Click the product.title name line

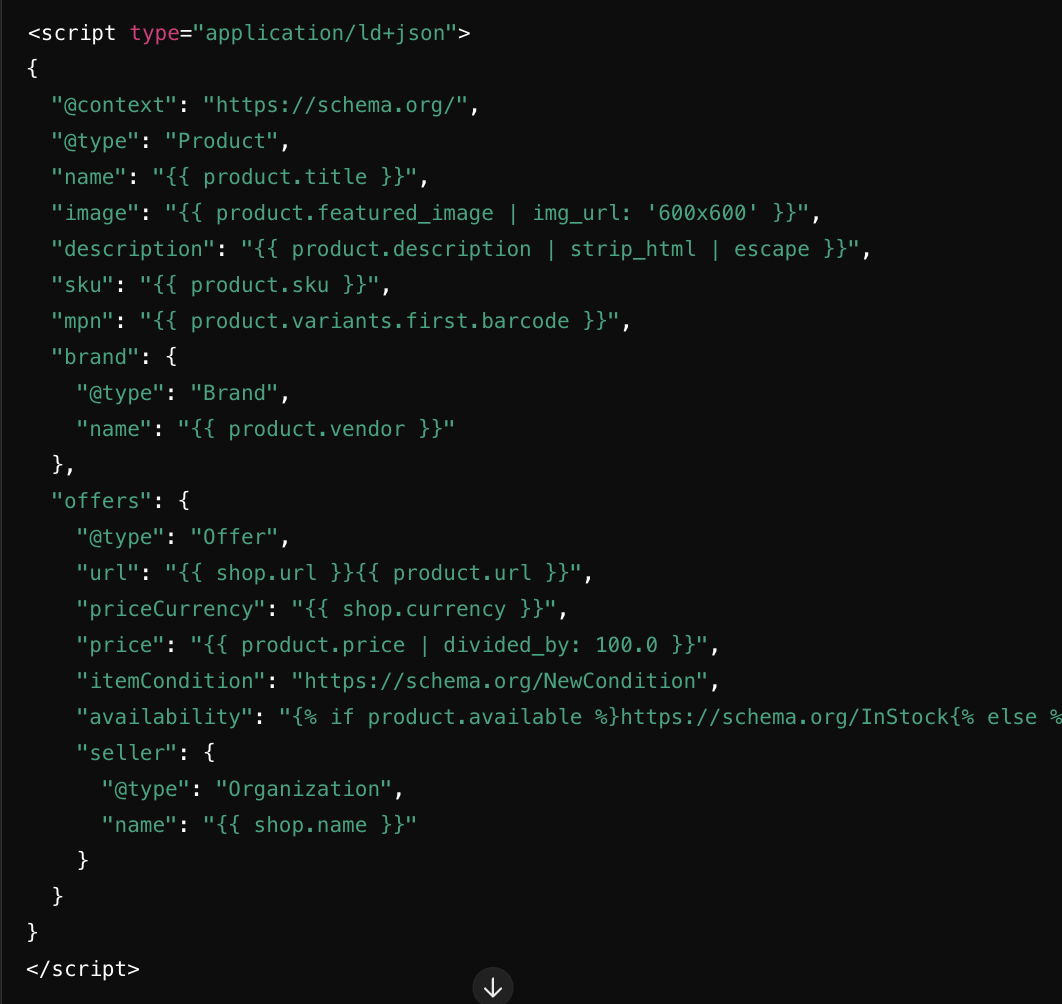click(240, 177)
